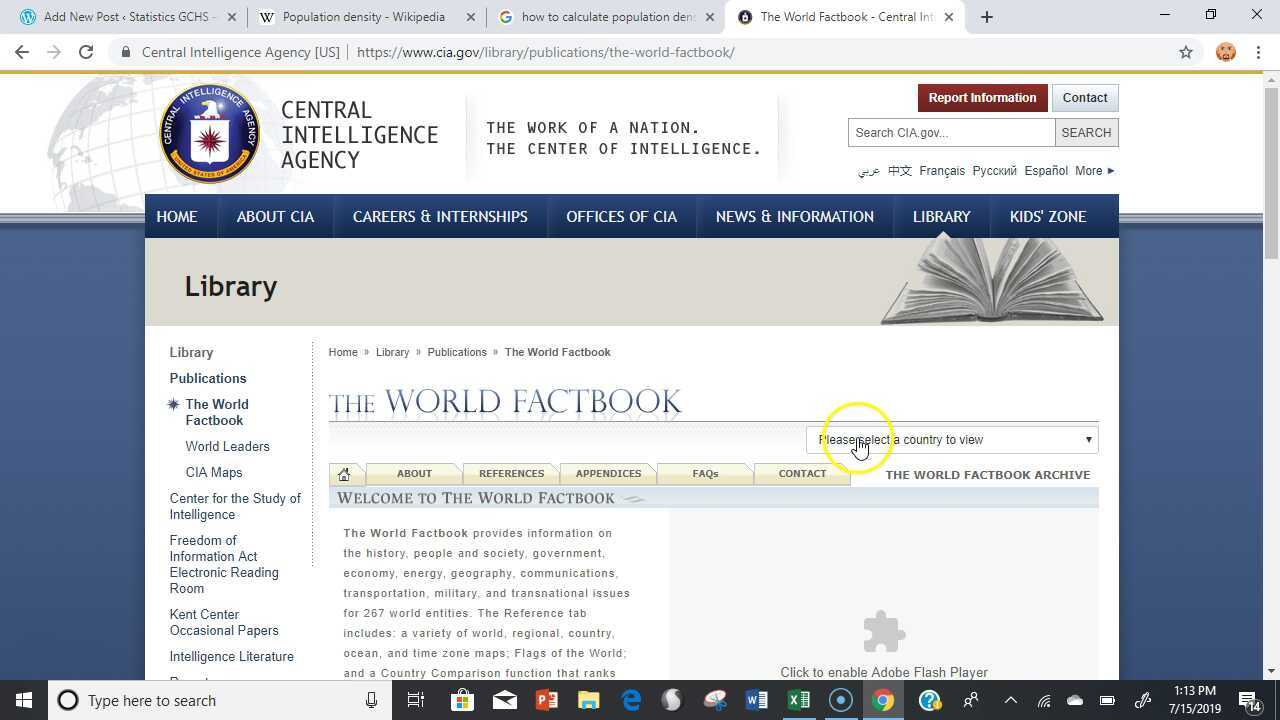Open the APPENDICES tab in Factbook
Viewport: 1280px width, 720px height.
[x=608, y=474]
